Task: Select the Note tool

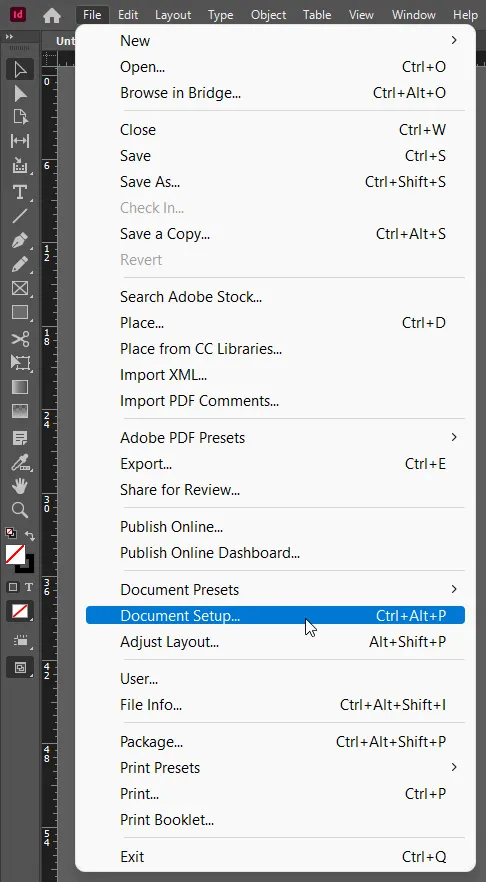Action: tap(20, 438)
